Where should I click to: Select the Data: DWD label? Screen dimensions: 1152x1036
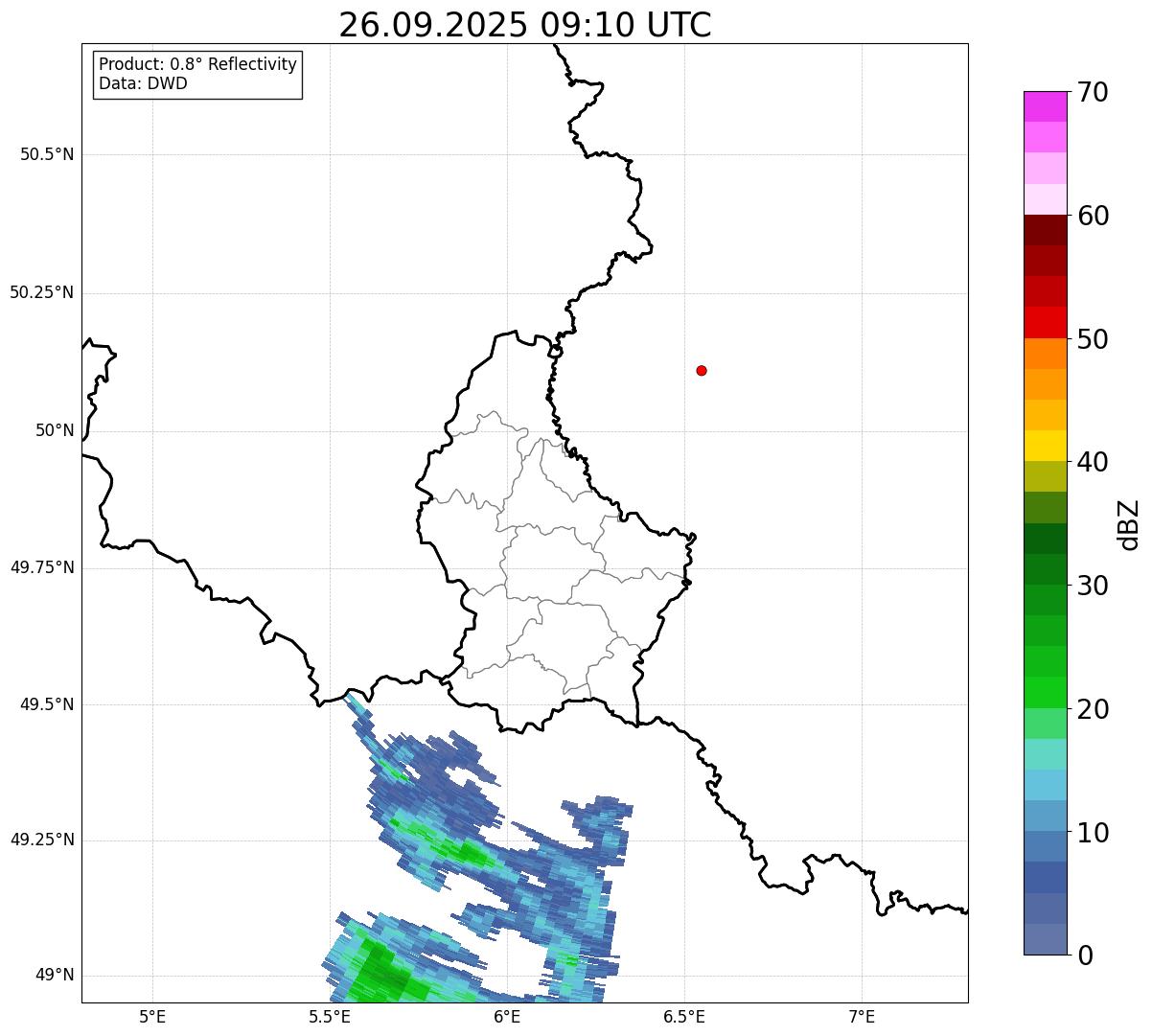143,83
